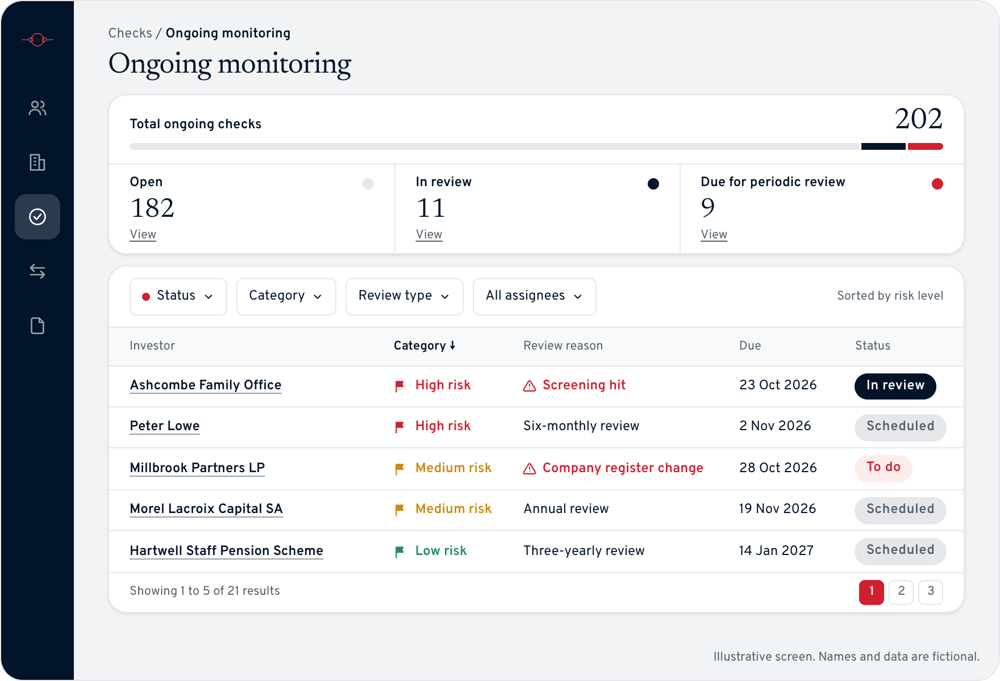Image resolution: width=1000 pixels, height=681 pixels.
Task: Click Ongoing monitoring breadcrumb text
Action: (228, 33)
